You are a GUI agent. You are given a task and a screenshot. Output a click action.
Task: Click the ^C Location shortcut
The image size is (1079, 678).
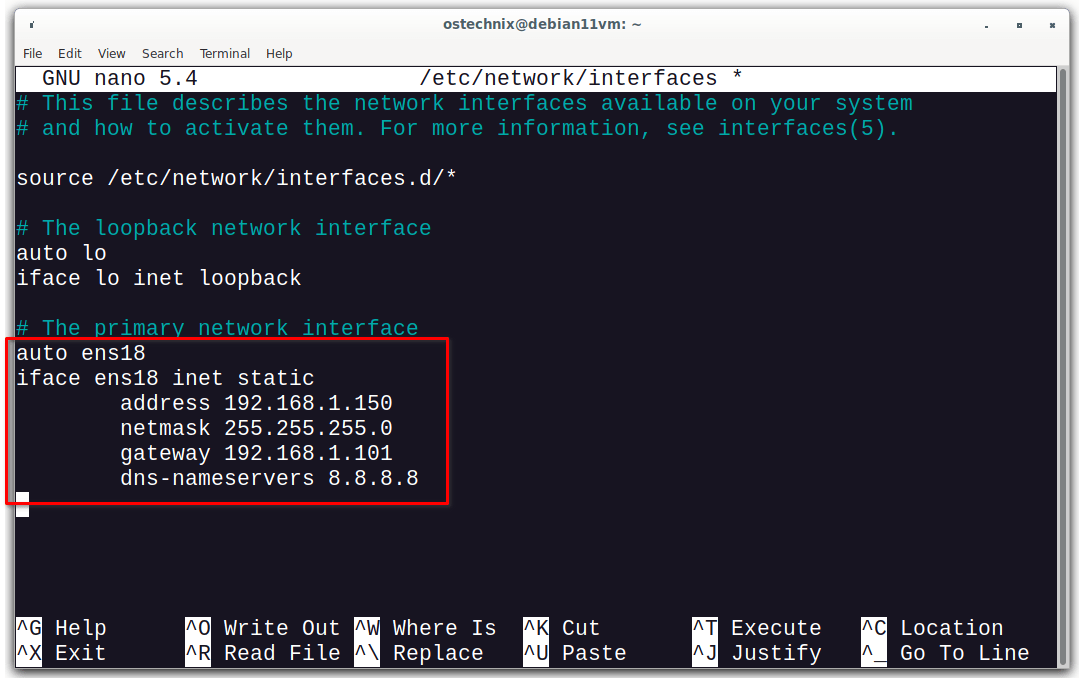pos(932,628)
